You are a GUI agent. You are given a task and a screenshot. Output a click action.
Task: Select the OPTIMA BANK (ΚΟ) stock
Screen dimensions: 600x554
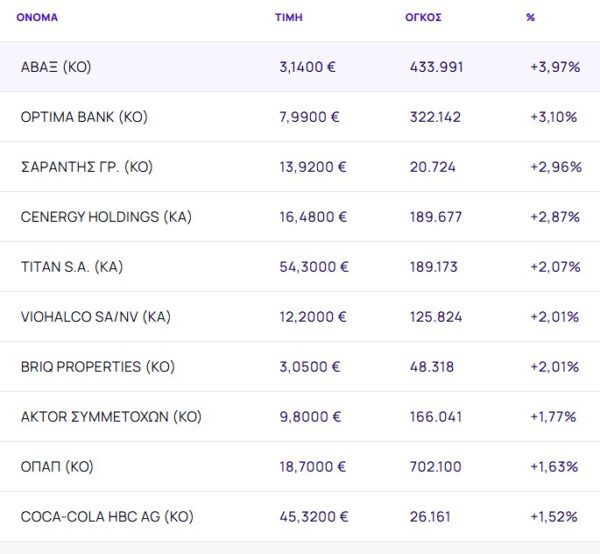(x=84, y=117)
